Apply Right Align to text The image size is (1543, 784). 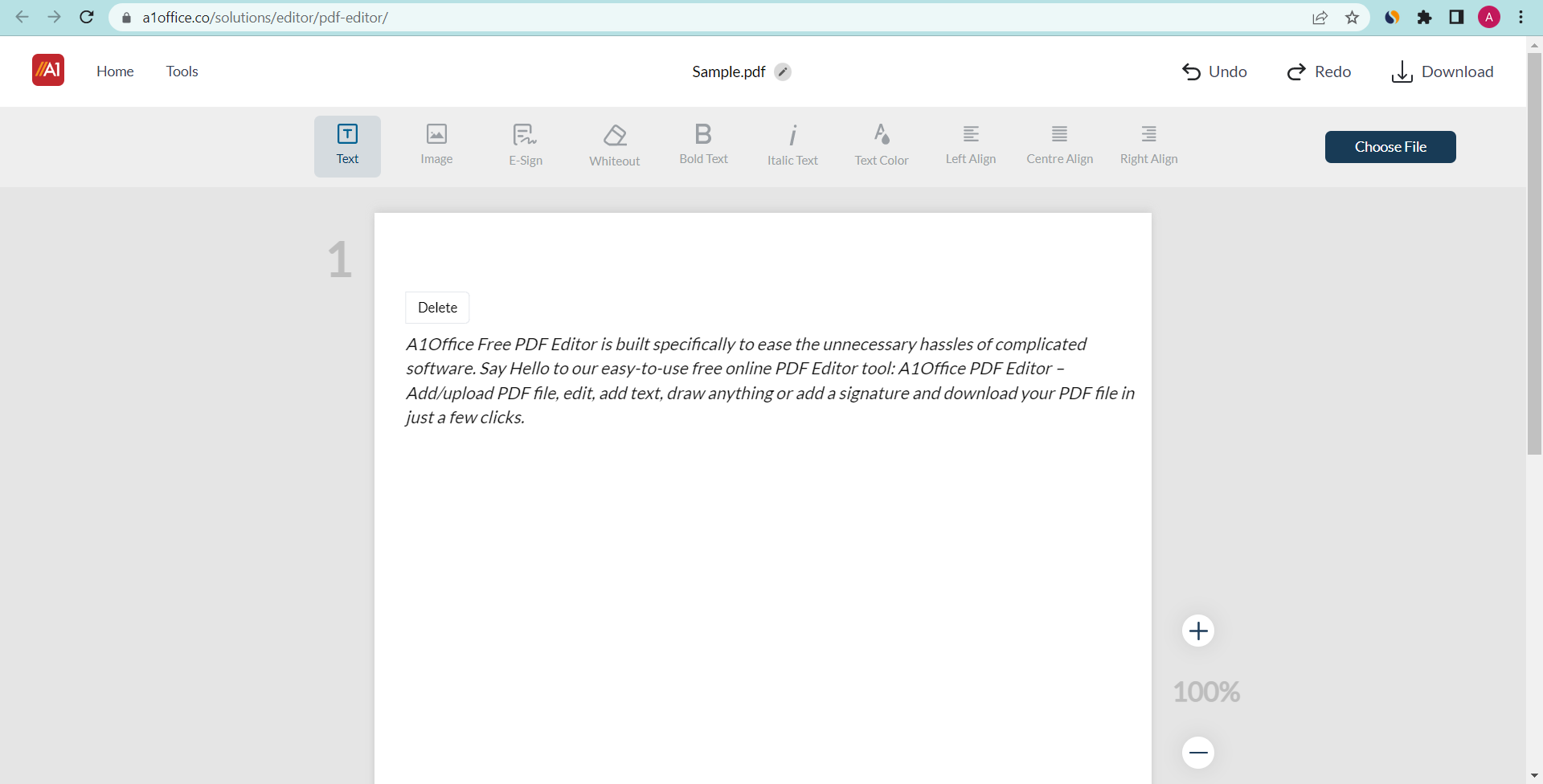[x=1148, y=145]
